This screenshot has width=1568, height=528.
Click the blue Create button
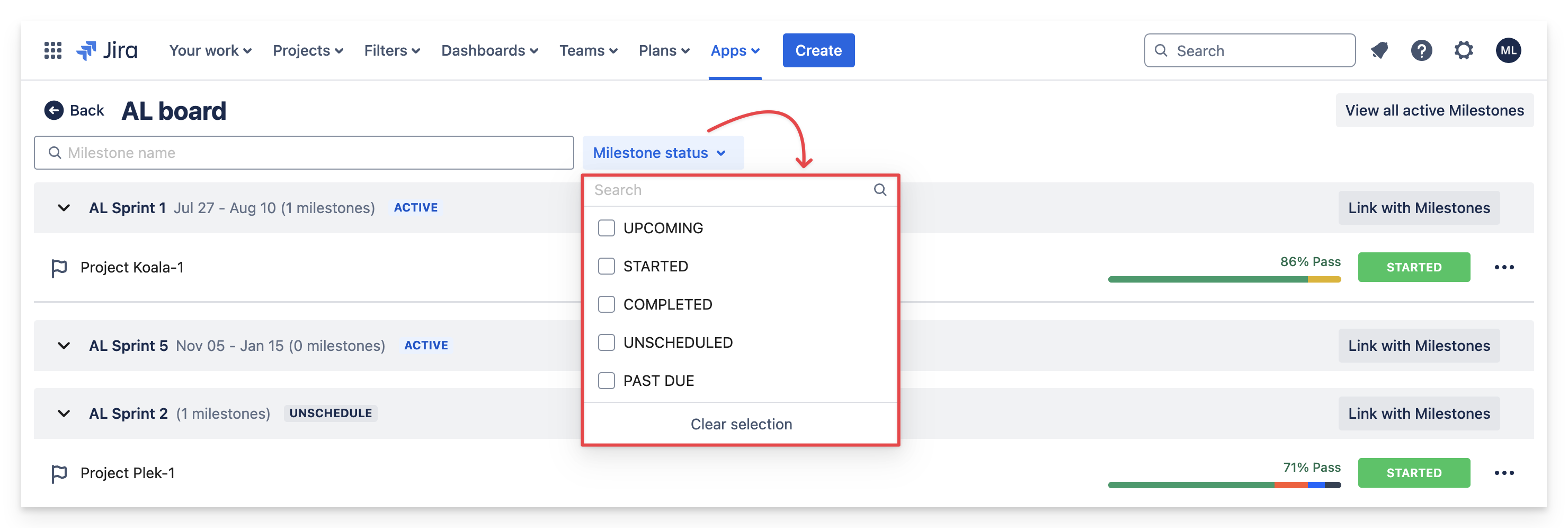[x=818, y=50]
